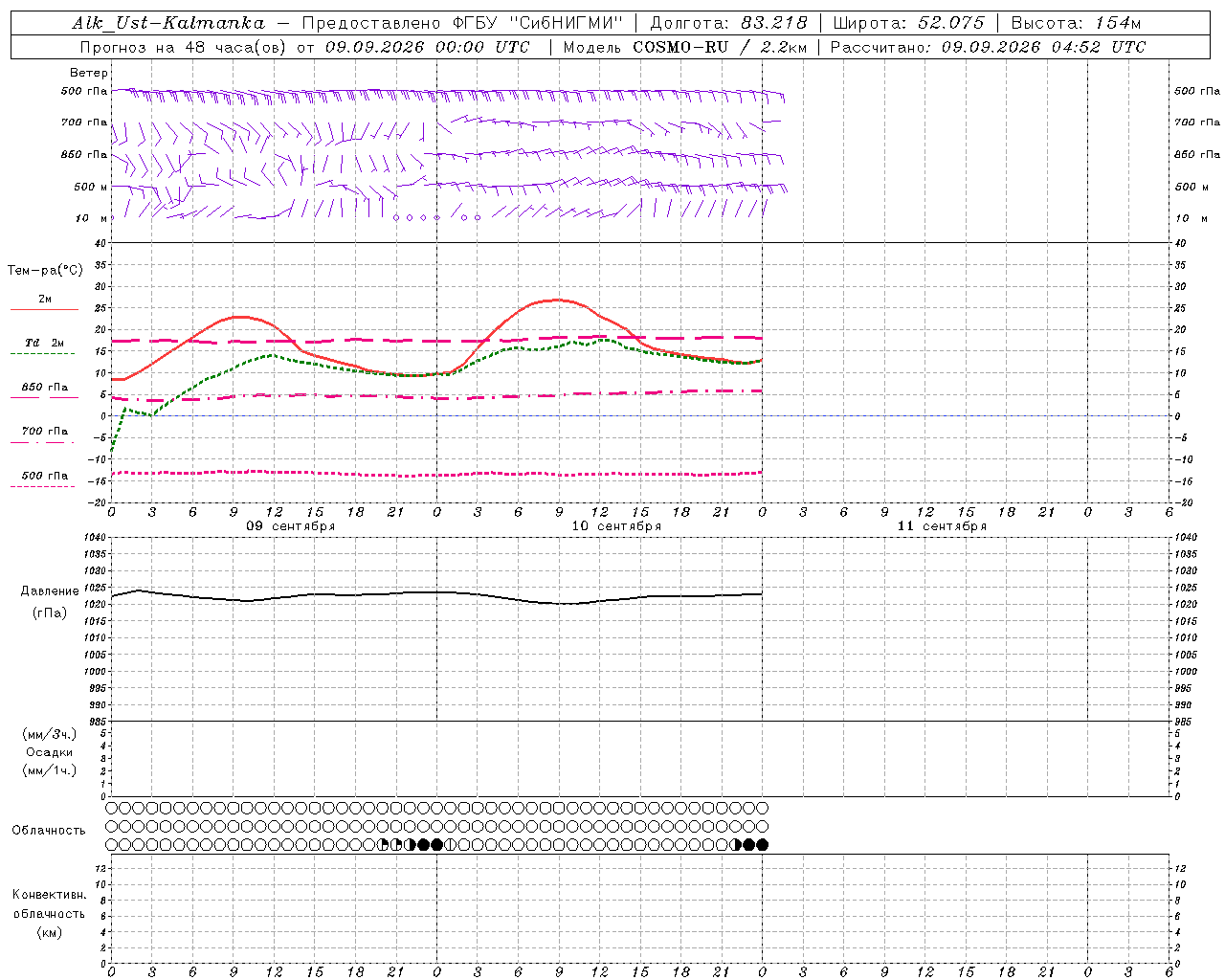Image resolution: width=1225 pixels, height=980 pixels.
Task: Click the 500 гПа dotted temperature legend entry
Action: (45, 476)
